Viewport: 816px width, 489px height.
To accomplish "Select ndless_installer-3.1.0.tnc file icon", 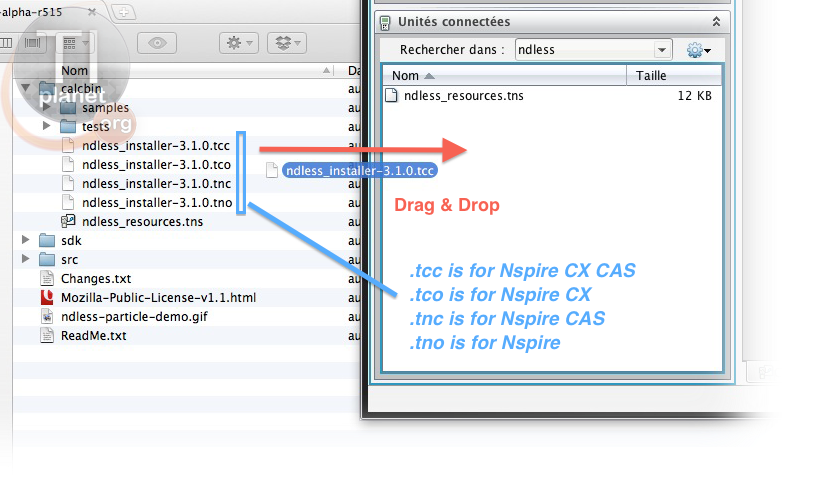I will [68, 183].
